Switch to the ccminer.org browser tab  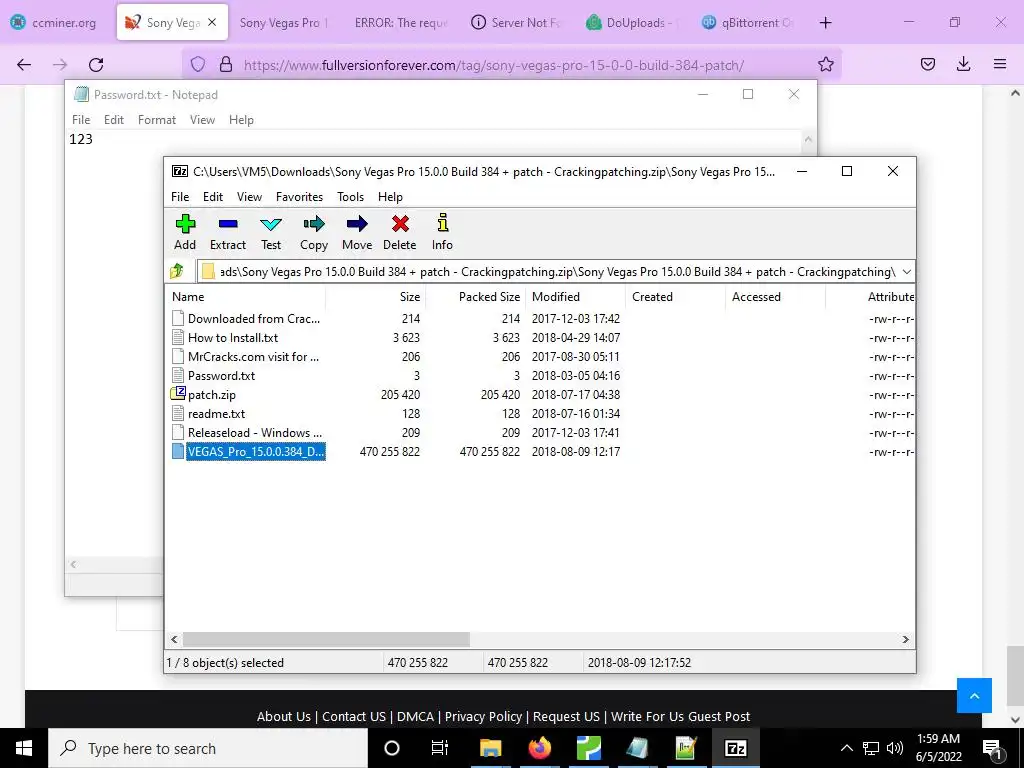point(54,22)
